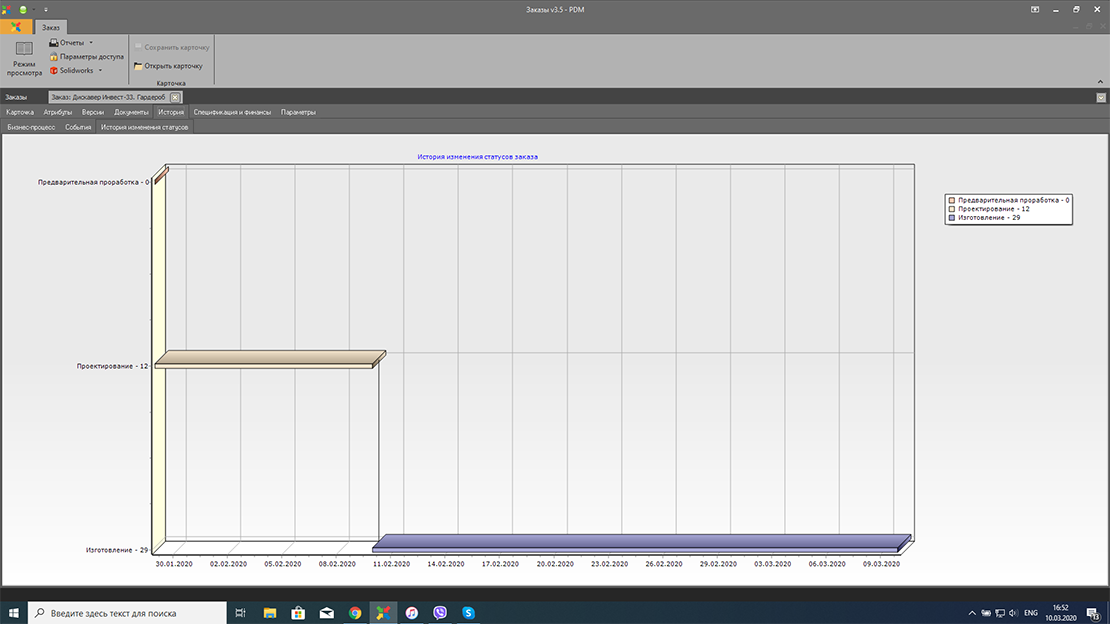Open File Explorer from the taskbar
1110x624 pixels.
tap(270, 613)
